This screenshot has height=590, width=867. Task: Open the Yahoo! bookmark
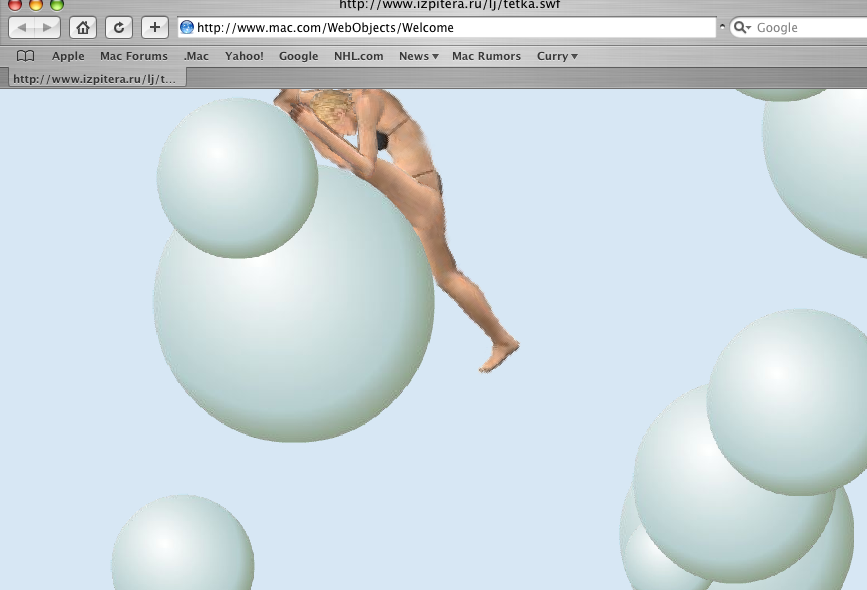[244, 56]
